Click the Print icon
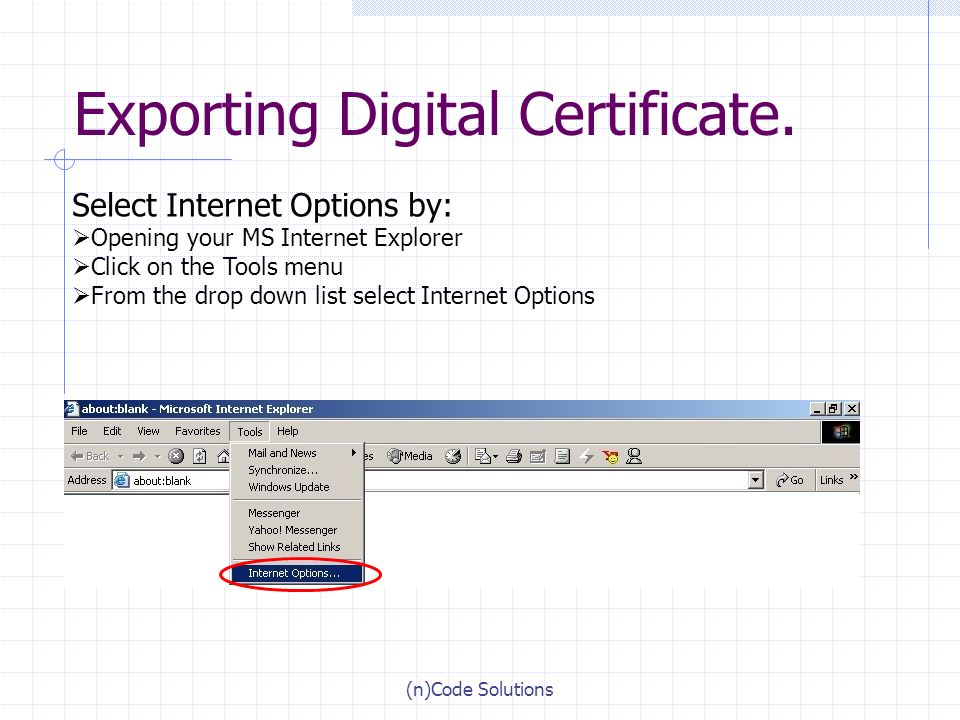 click(x=514, y=456)
